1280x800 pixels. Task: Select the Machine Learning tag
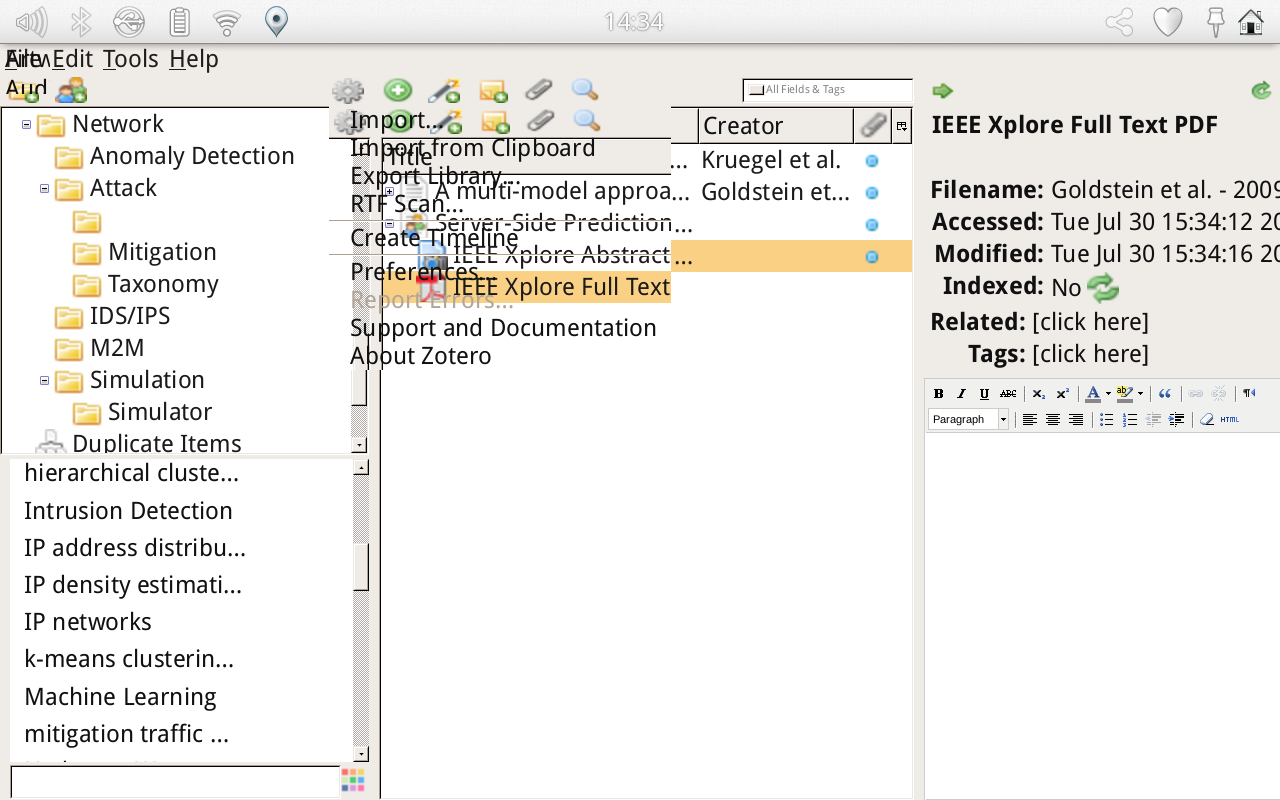click(120, 697)
